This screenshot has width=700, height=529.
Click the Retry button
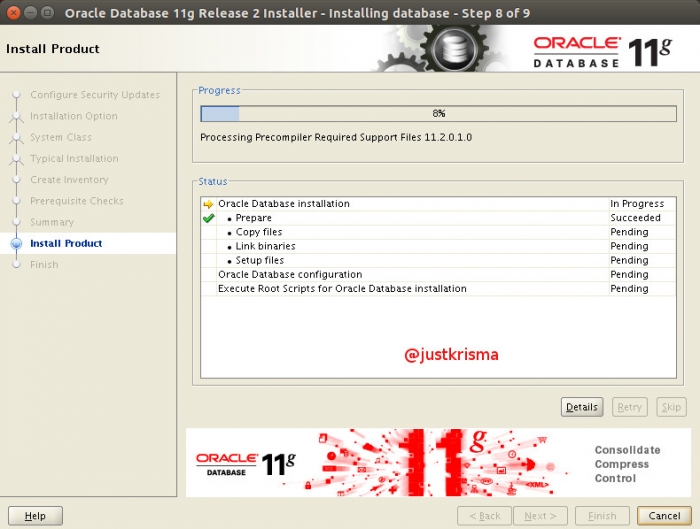[629, 407]
